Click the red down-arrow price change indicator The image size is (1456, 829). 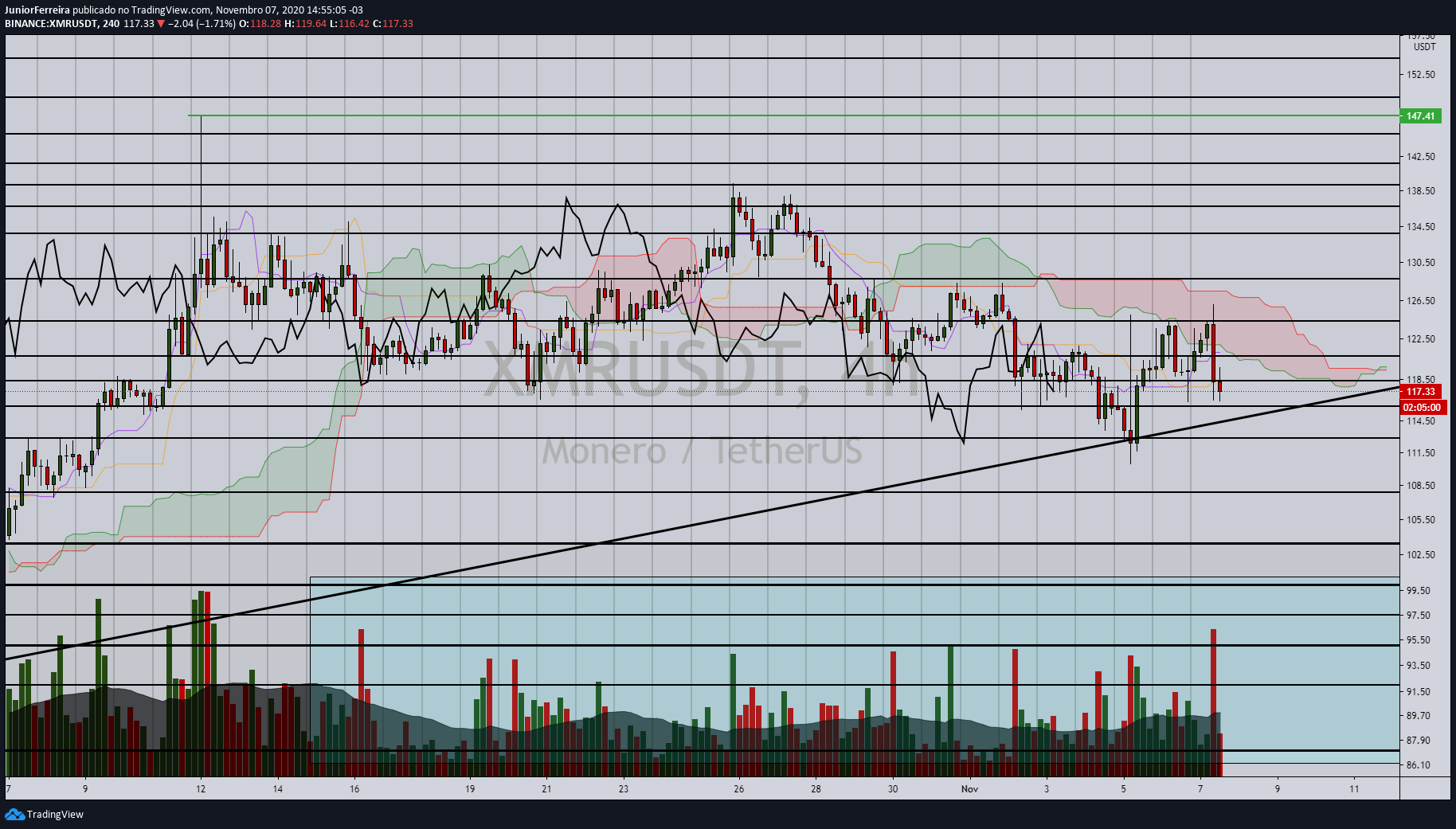[161, 23]
